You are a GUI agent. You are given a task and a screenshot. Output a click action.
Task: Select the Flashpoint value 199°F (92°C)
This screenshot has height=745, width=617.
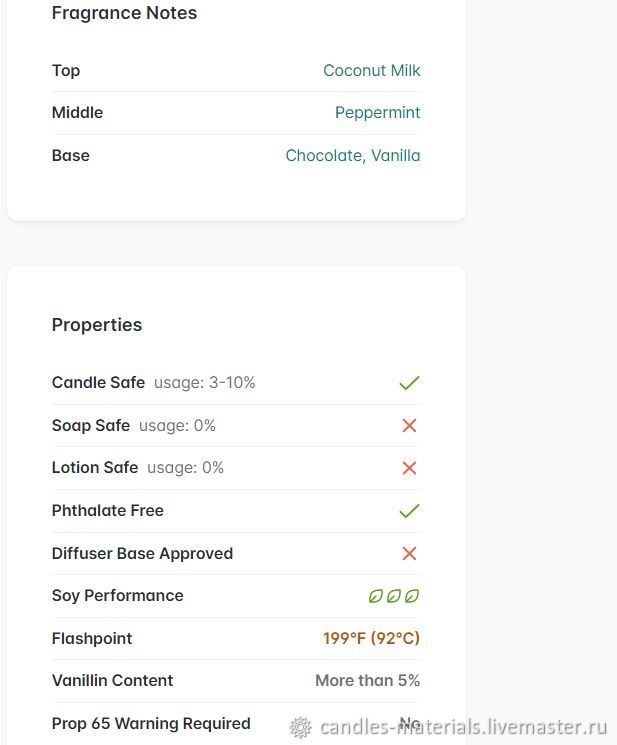click(x=371, y=638)
